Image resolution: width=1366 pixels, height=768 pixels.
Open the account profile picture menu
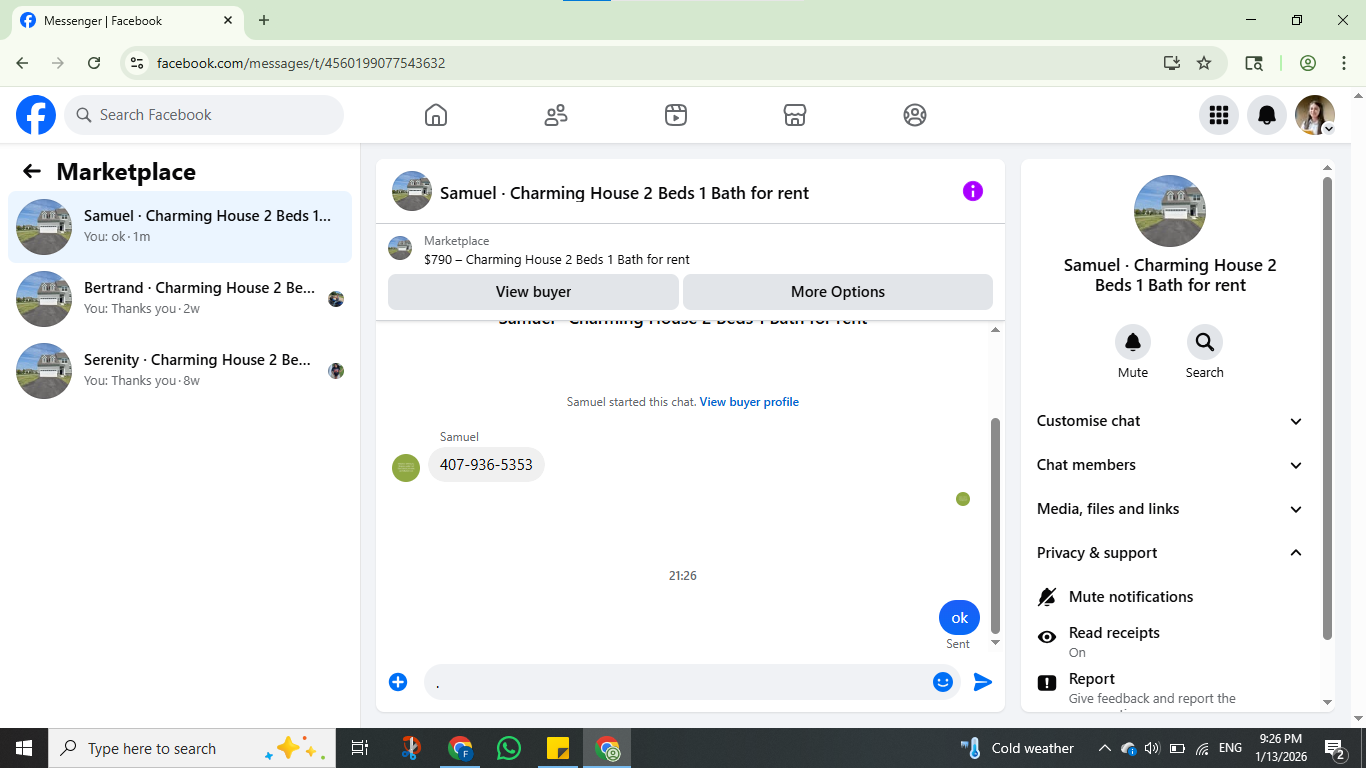coord(1315,115)
